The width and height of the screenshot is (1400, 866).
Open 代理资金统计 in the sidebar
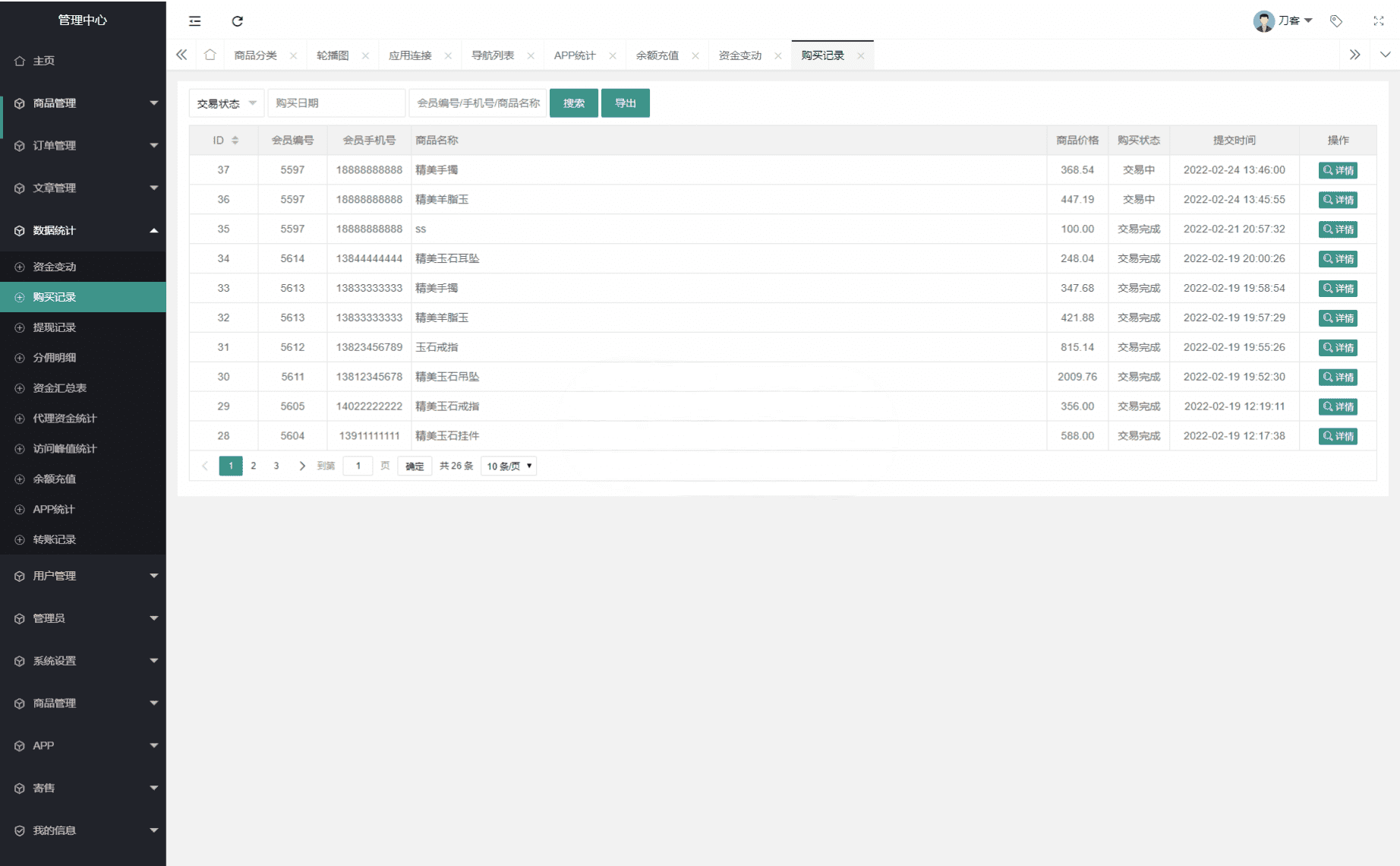83,419
